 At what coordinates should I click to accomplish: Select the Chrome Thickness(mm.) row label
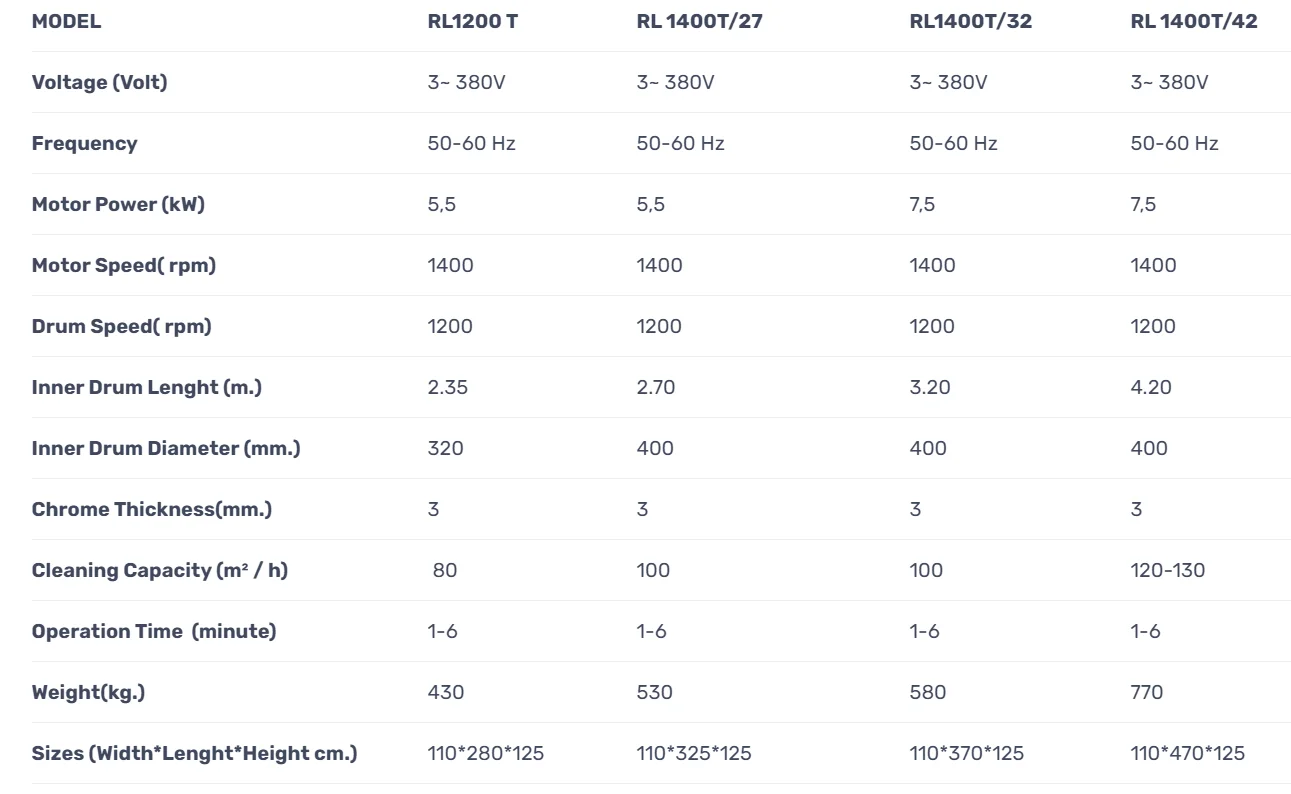[151, 509]
